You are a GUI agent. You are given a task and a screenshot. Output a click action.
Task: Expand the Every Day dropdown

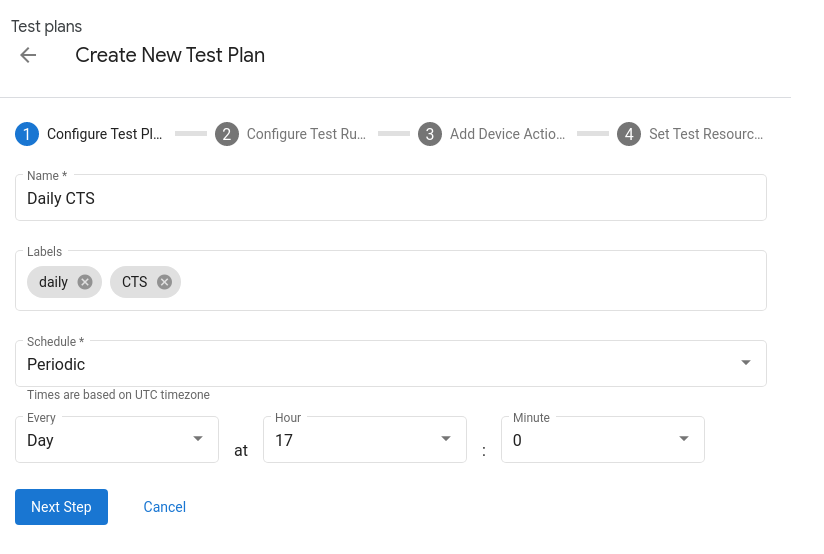pyautogui.click(x=117, y=440)
